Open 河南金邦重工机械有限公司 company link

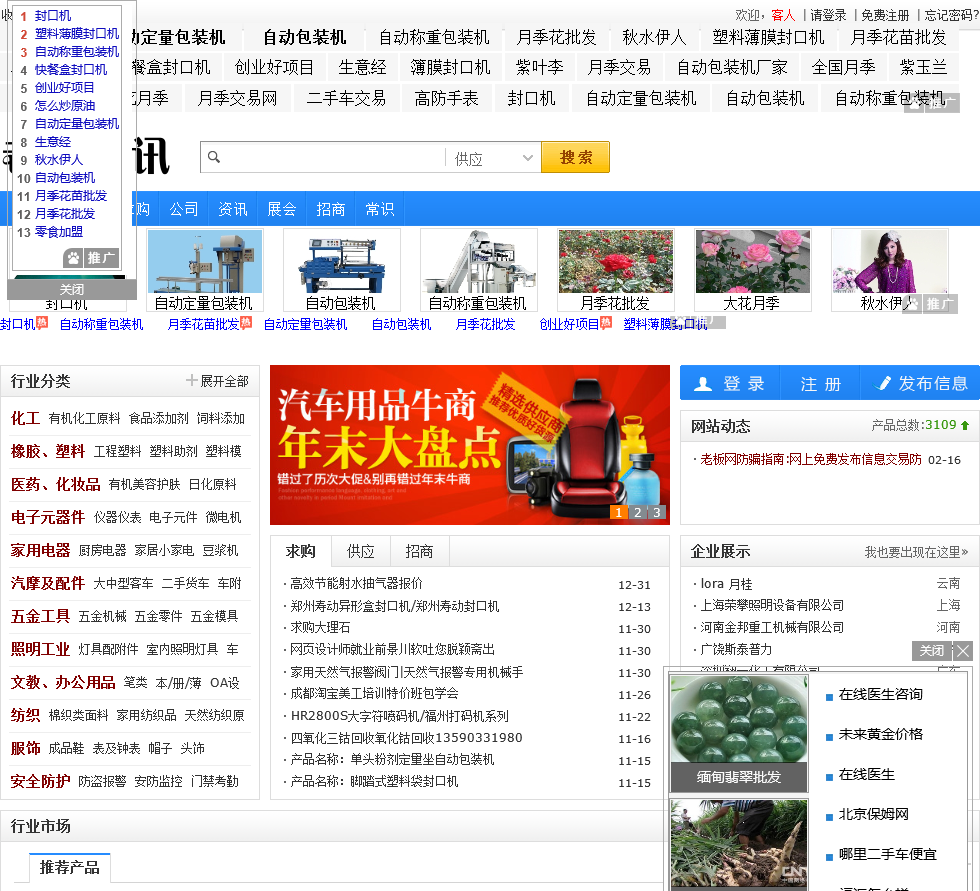pos(772,627)
